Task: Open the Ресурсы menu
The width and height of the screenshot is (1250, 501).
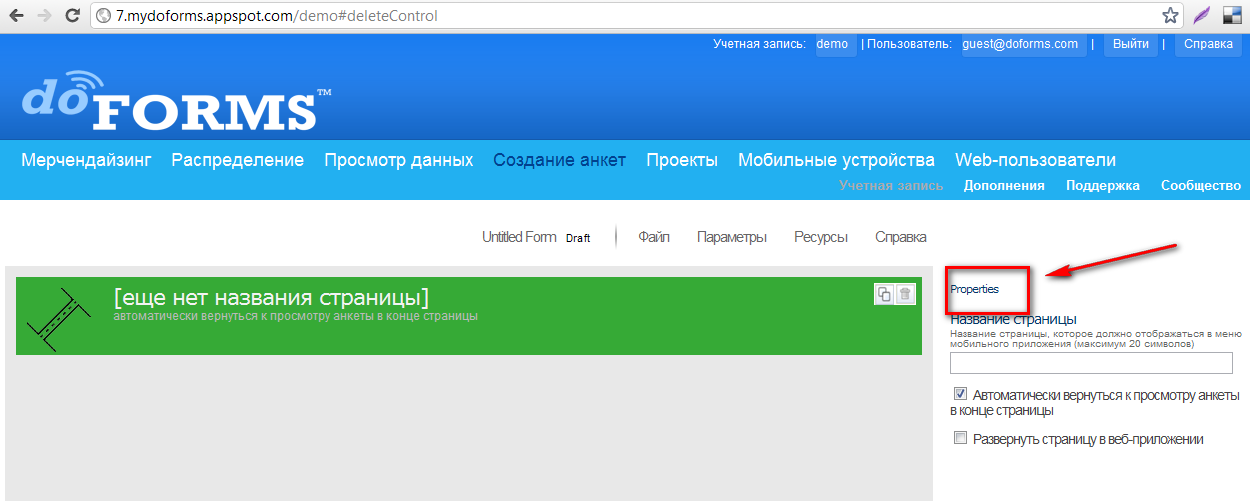Action: (821, 237)
